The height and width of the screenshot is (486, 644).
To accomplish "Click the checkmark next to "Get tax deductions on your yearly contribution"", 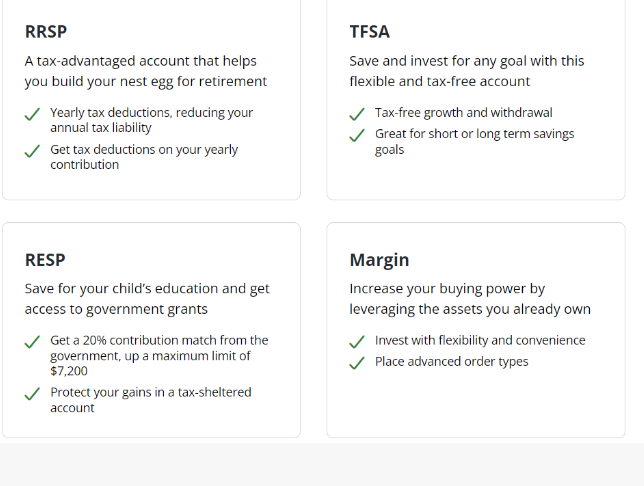I will pyautogui.click(x=33, y=151).
